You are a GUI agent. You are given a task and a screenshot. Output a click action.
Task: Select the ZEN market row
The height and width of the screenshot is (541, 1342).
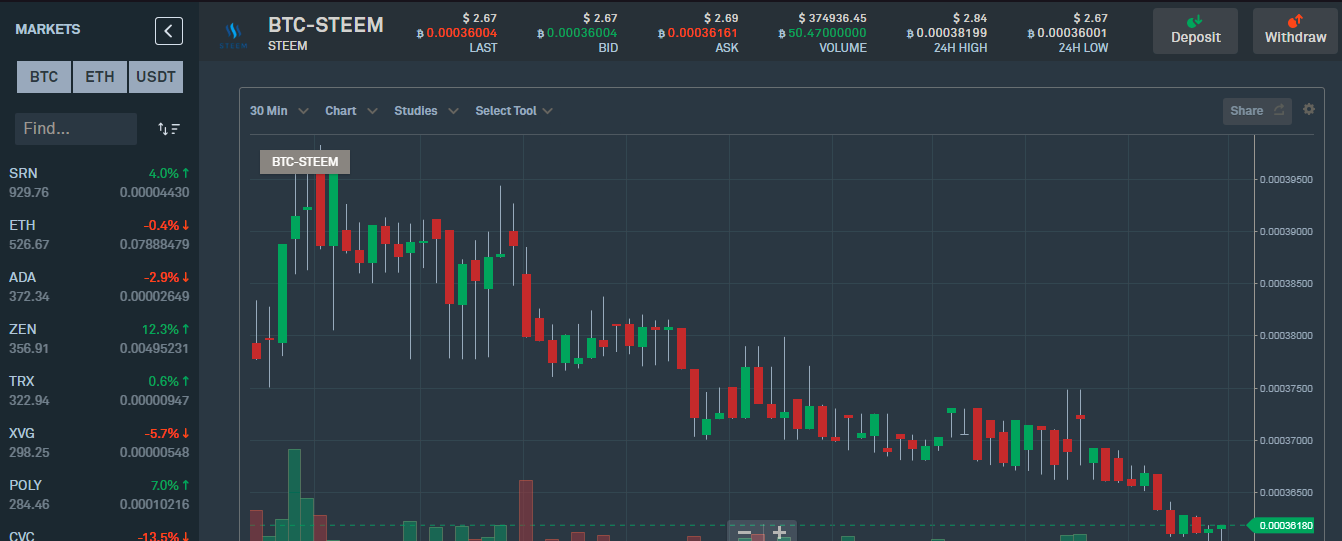[x=99, y=339]
